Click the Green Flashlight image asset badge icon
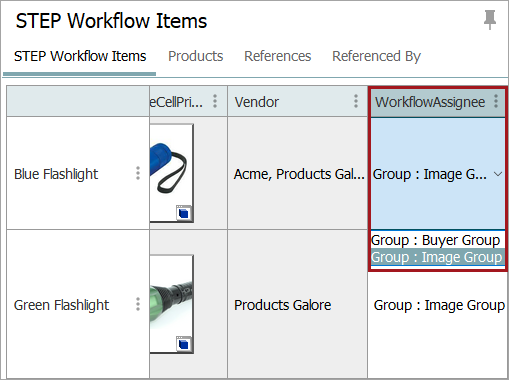This screenshot has width=509, height=380. point(183,344)
